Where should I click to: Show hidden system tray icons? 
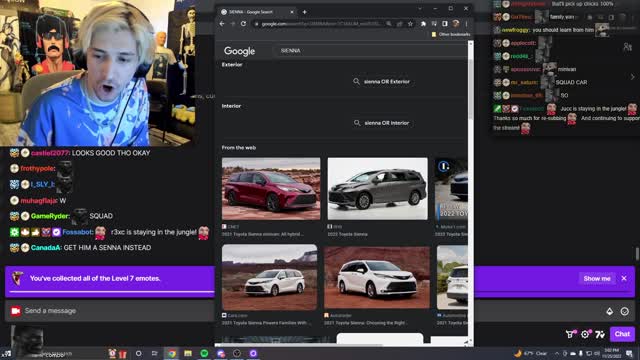coord(557,353)
